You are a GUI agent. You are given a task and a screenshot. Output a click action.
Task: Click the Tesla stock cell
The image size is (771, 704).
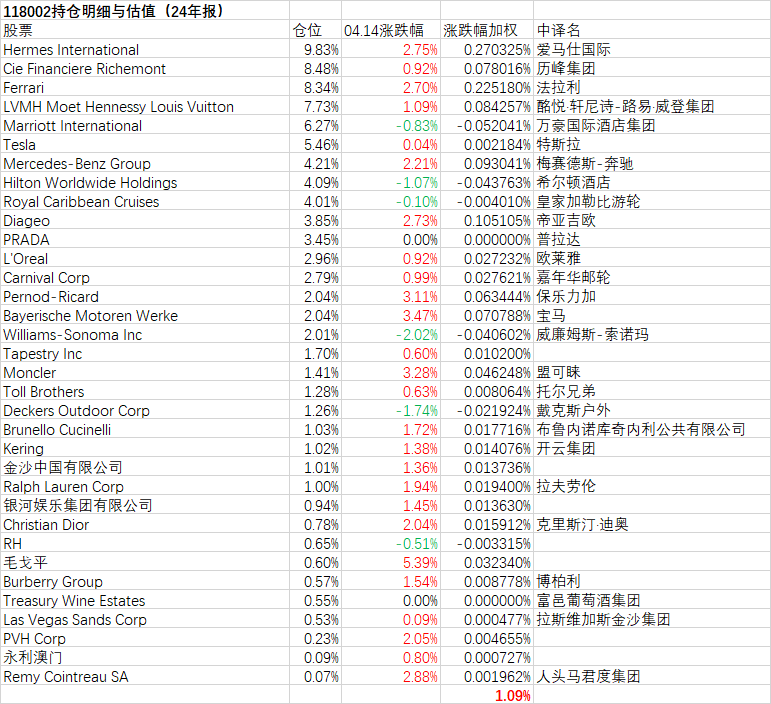(145, 145)
